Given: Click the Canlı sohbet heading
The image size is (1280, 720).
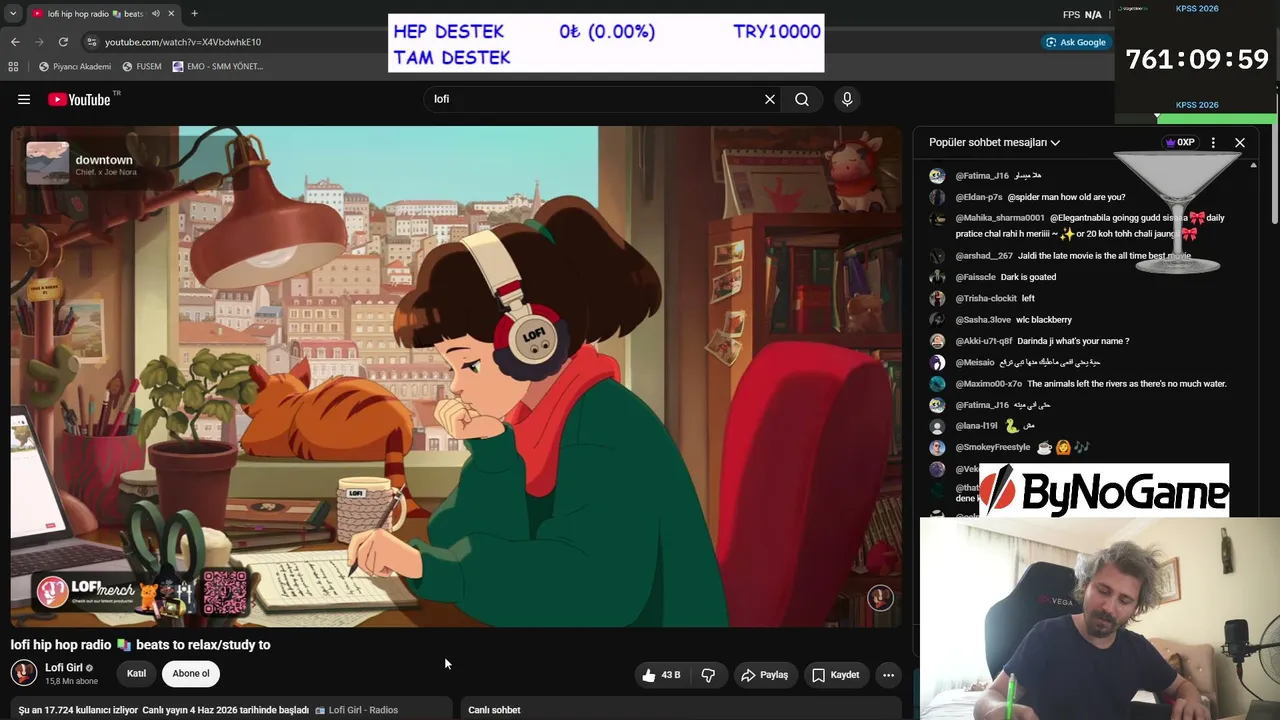Looking at the screenshot, I should tap(494, 710).
